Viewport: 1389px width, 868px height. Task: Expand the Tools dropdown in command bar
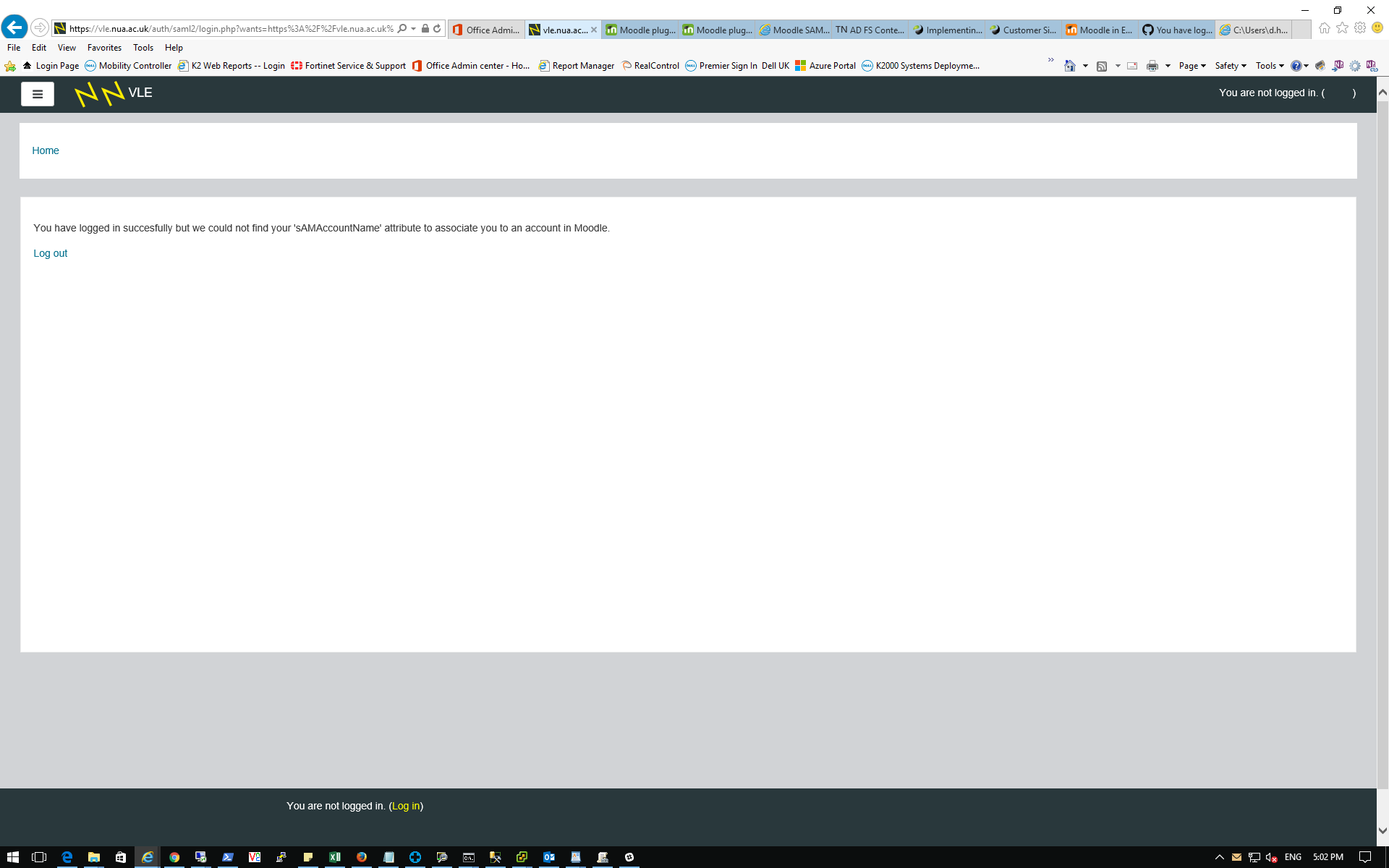coord(1270,66)
